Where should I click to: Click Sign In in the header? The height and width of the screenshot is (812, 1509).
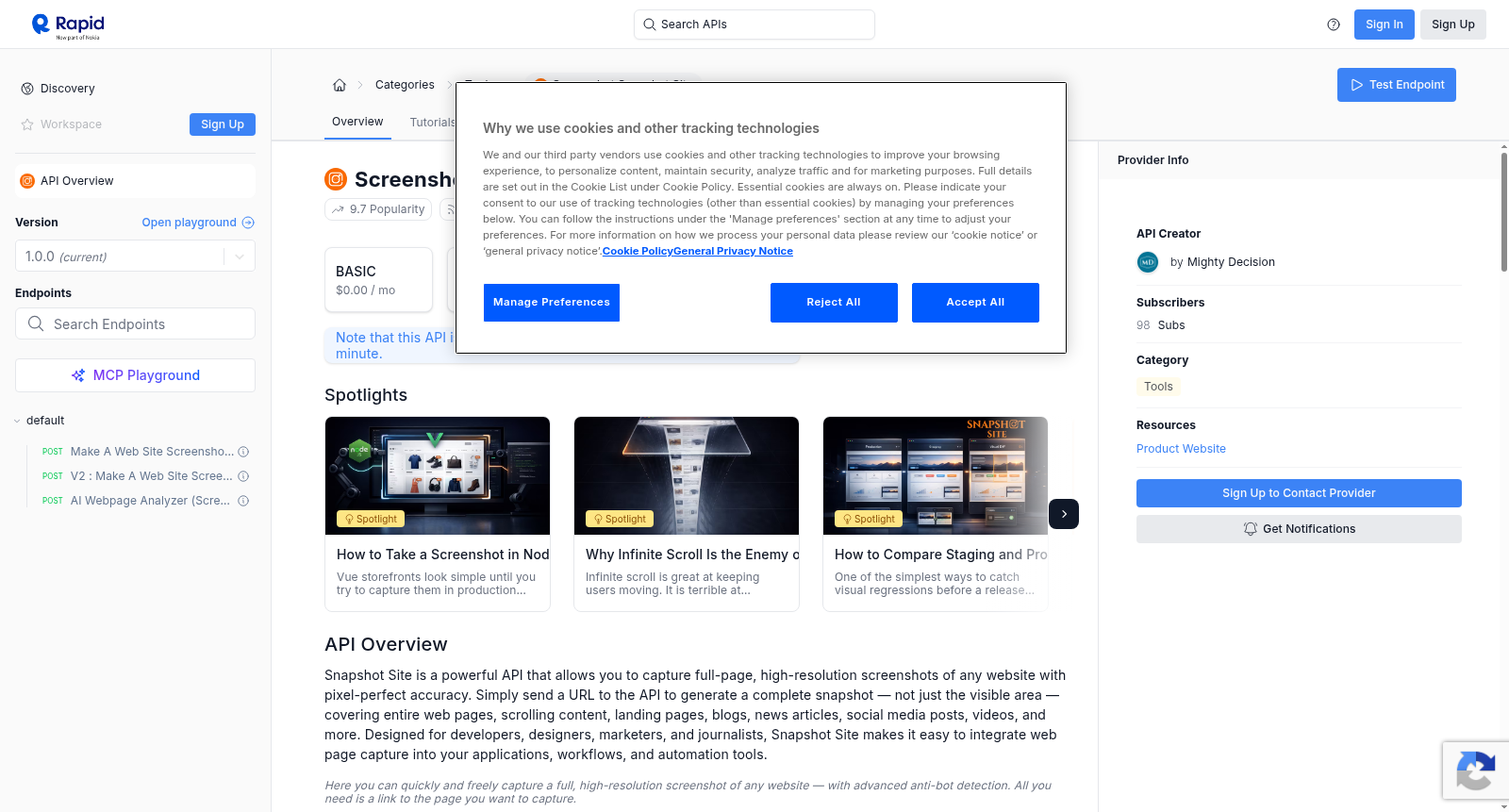(1385, 25)
